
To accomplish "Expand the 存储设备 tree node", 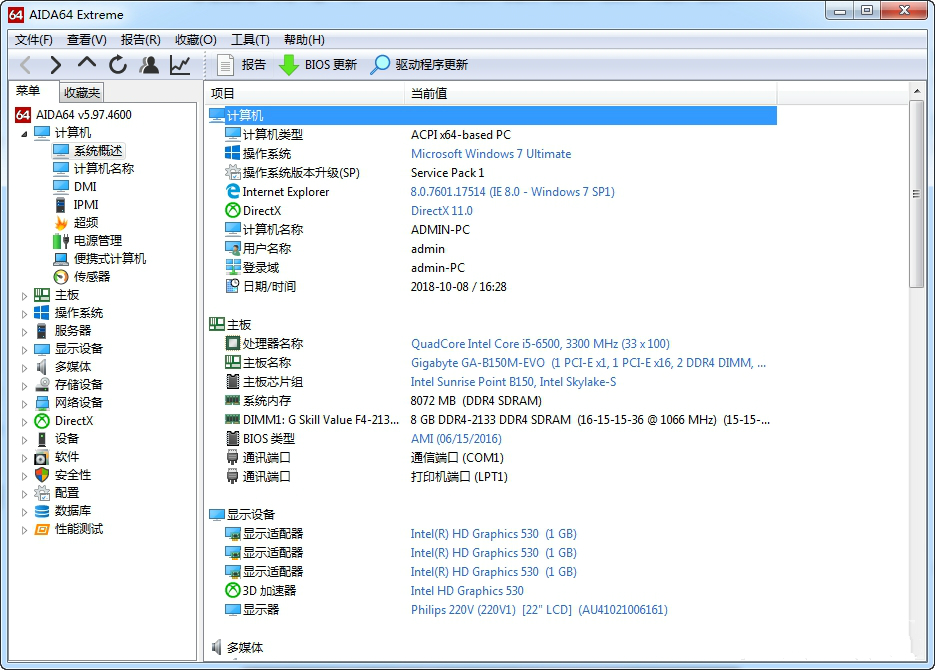I will (x=25, y=385).
